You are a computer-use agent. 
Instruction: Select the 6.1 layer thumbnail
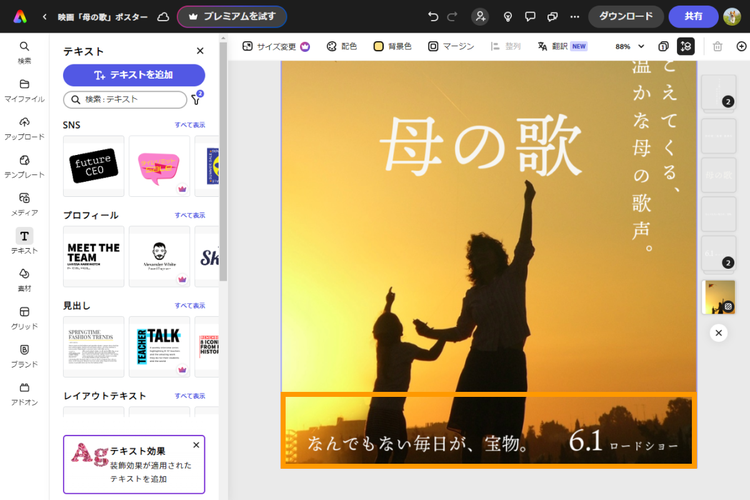click(x=718, y=254)
